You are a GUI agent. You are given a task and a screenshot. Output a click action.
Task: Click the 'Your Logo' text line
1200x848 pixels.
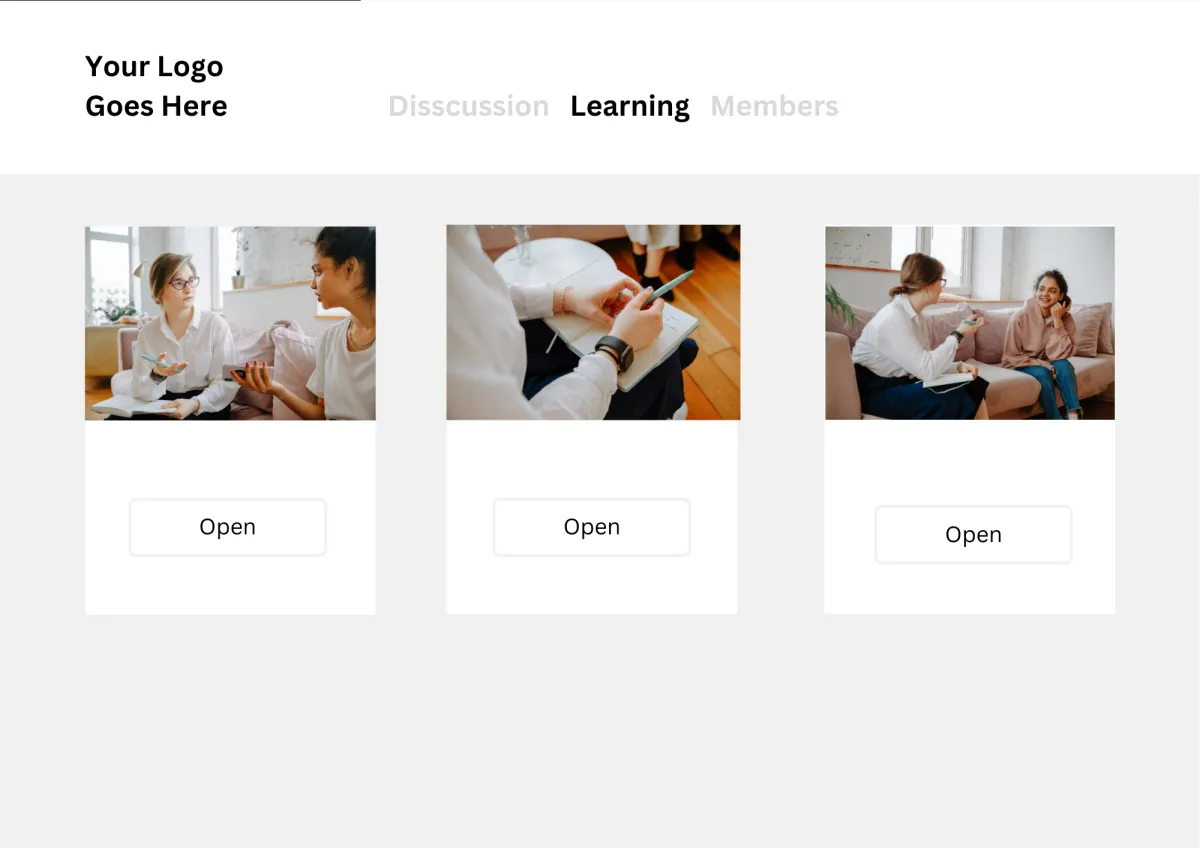(154, 66)
